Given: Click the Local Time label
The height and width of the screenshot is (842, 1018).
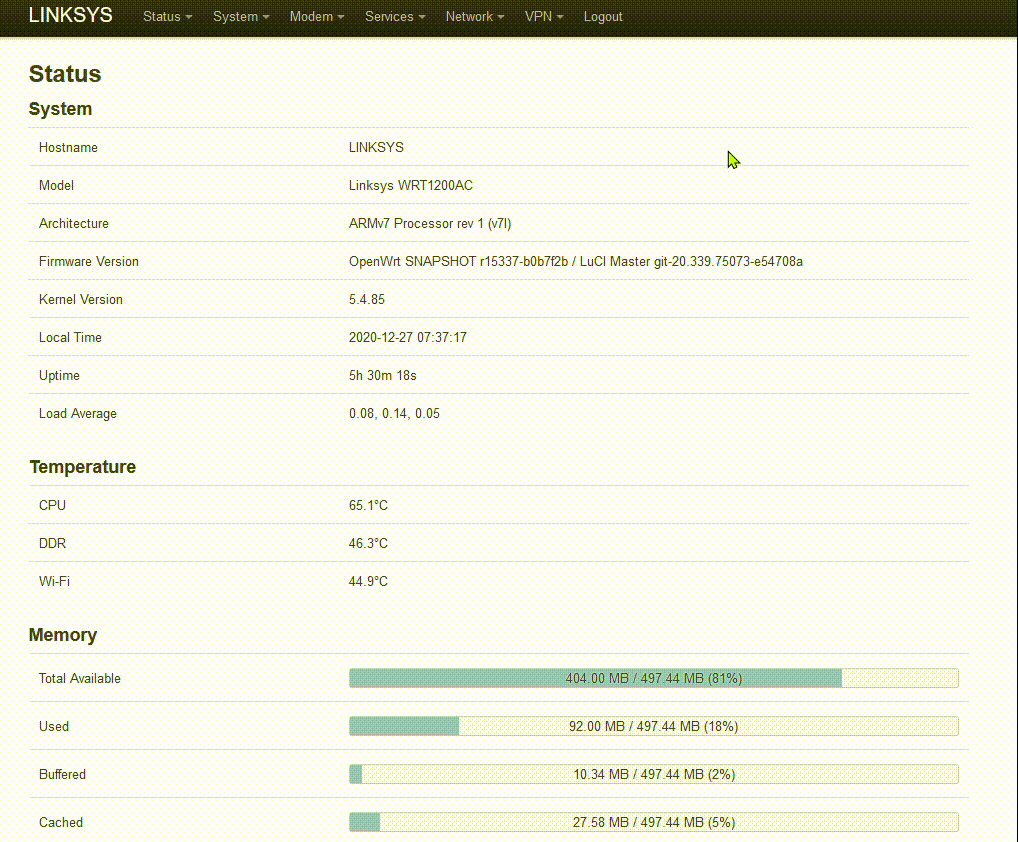Looking at the screenshot, I should click(70, 338).
